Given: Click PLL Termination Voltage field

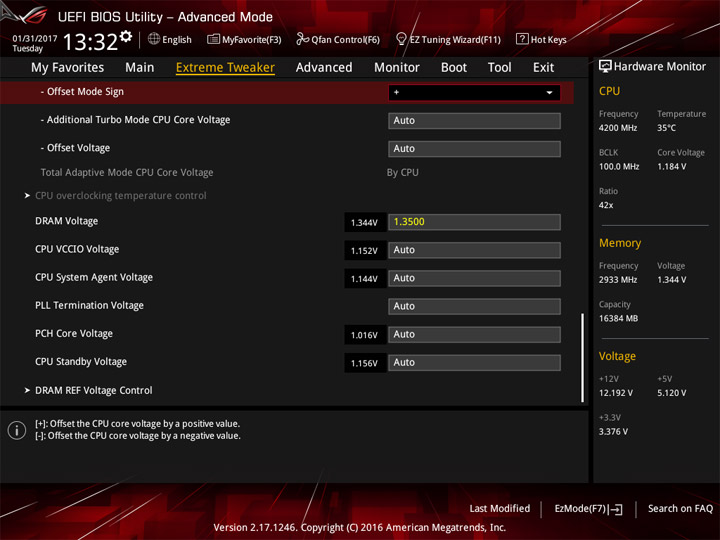Looking at the screenshot, I should click(x=474, y=306).
